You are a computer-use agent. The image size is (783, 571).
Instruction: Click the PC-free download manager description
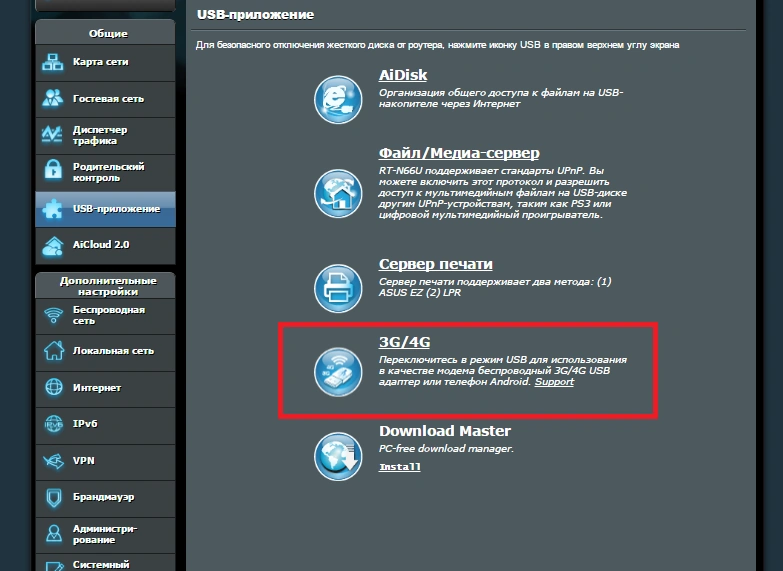(446, 449)
